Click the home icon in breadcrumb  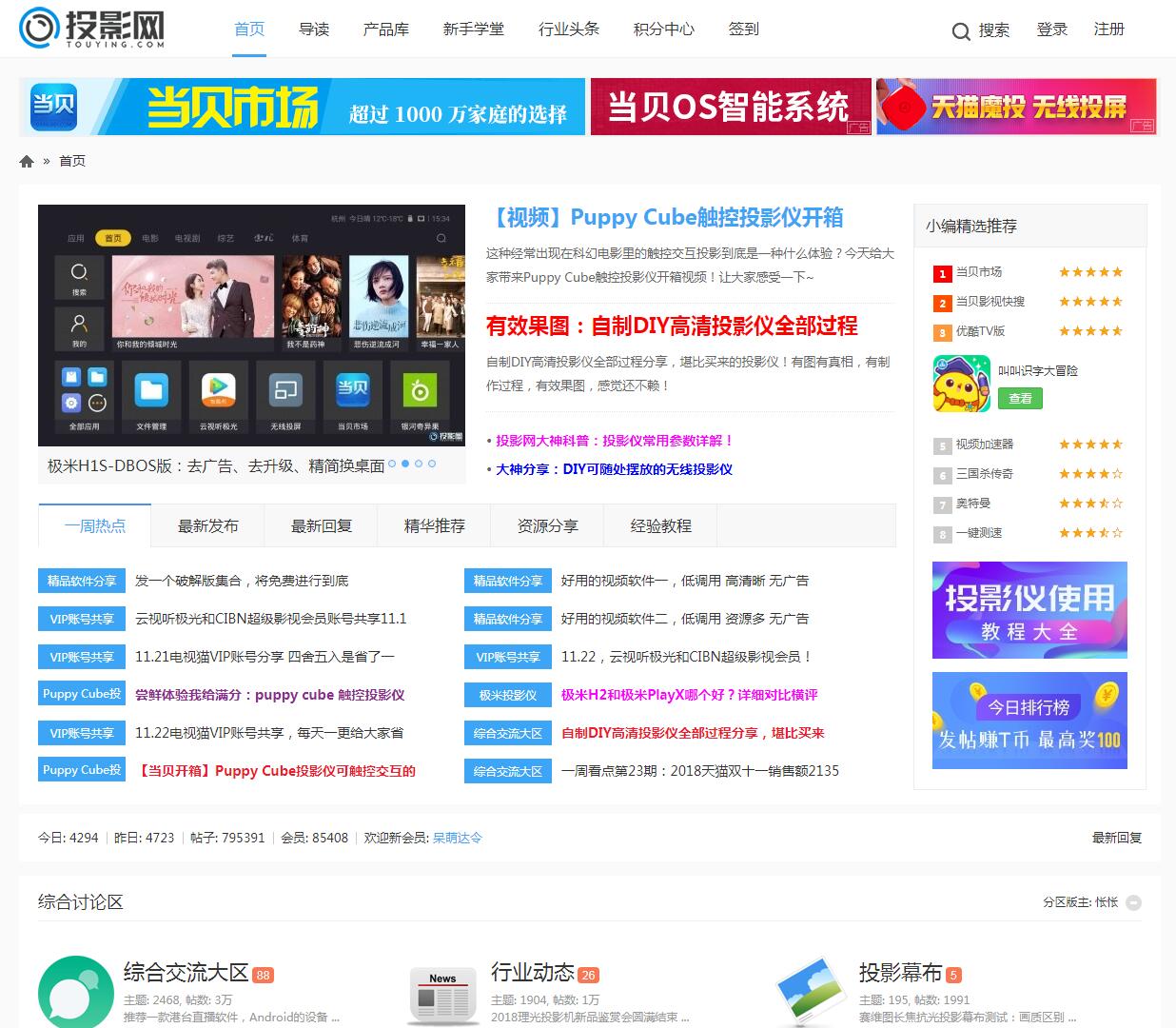pyautogui.click(x=27, y=161)
